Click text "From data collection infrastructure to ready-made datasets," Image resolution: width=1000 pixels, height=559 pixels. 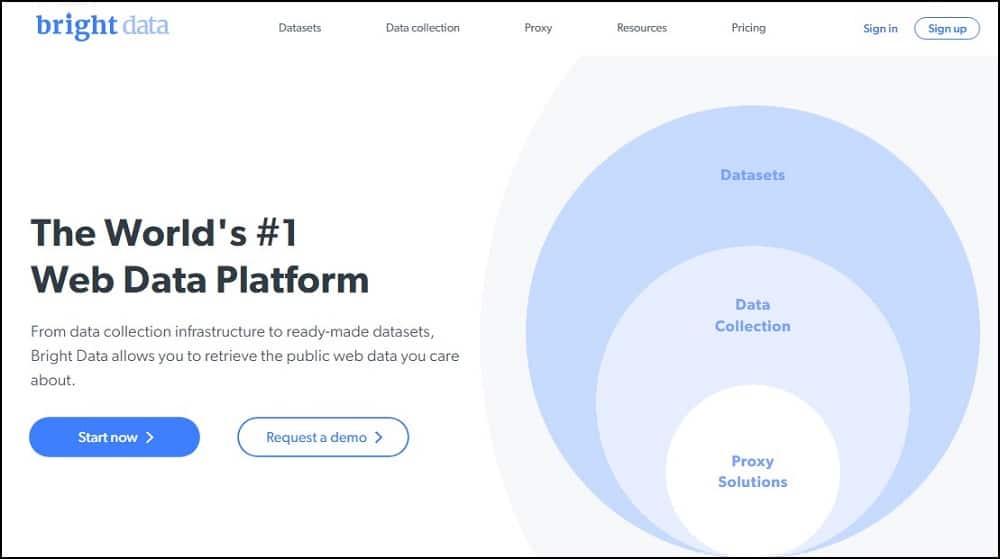[x=232, y=332]
